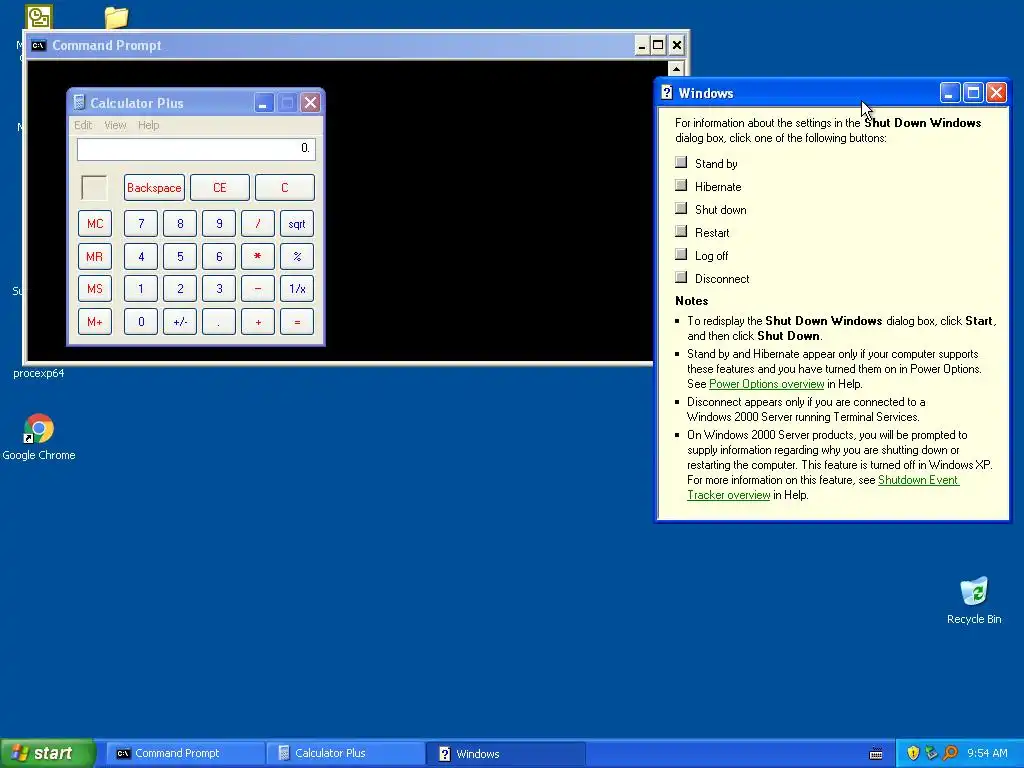Click digit 1 on the calculator

tap(141, 289)
